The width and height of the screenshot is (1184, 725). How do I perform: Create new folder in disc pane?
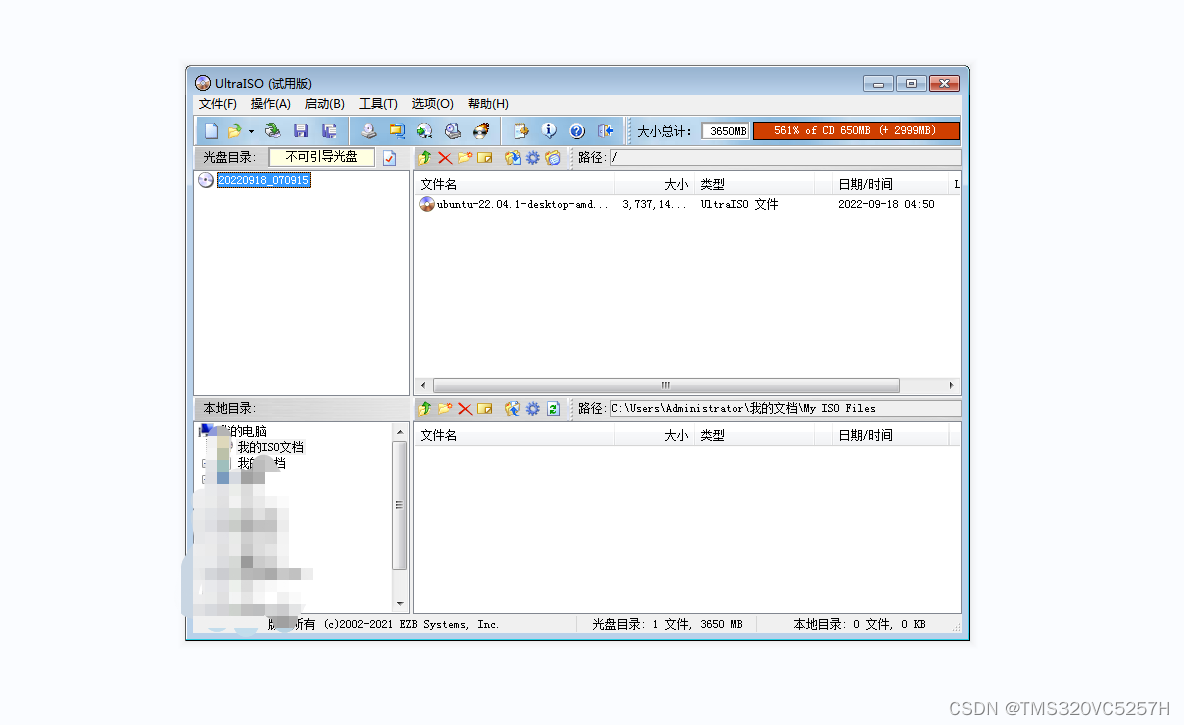pyautogui.click(x=464, y=157)
